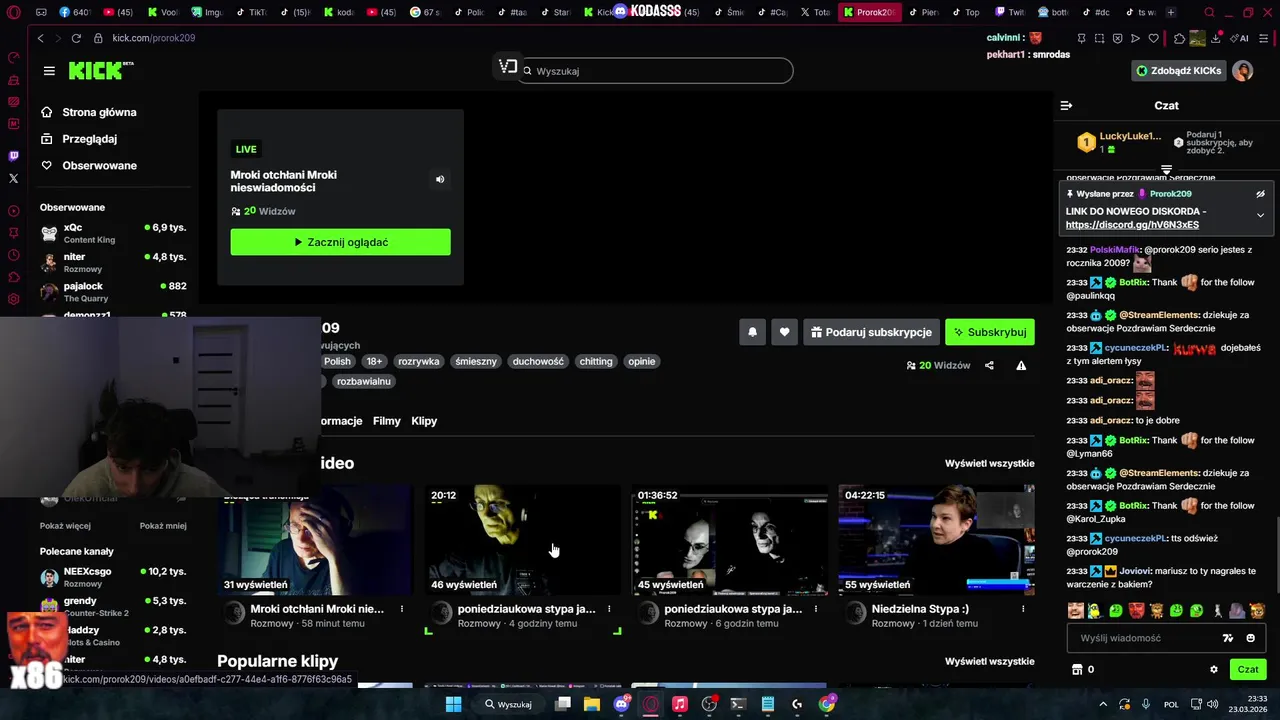Click the discord.gg link in pinned message
Image resolution: width=1280 pixels, height=720 pixels.
(x=1132, y=225)
